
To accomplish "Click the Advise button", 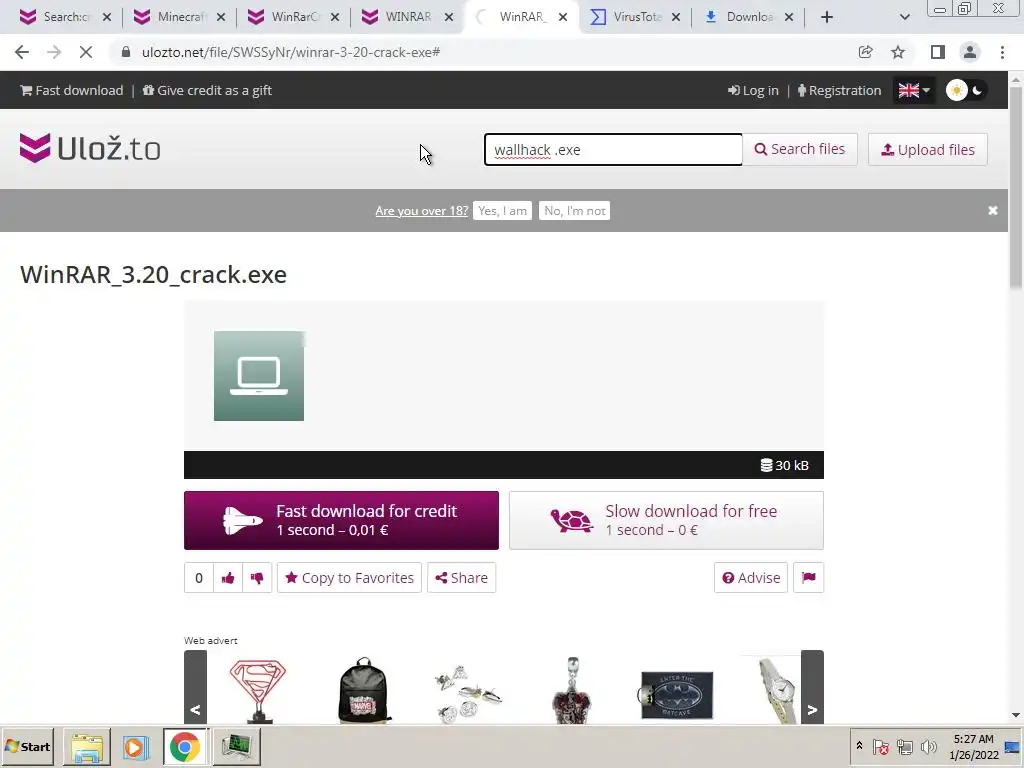I will pyautogui.click(x=751, y=578).
